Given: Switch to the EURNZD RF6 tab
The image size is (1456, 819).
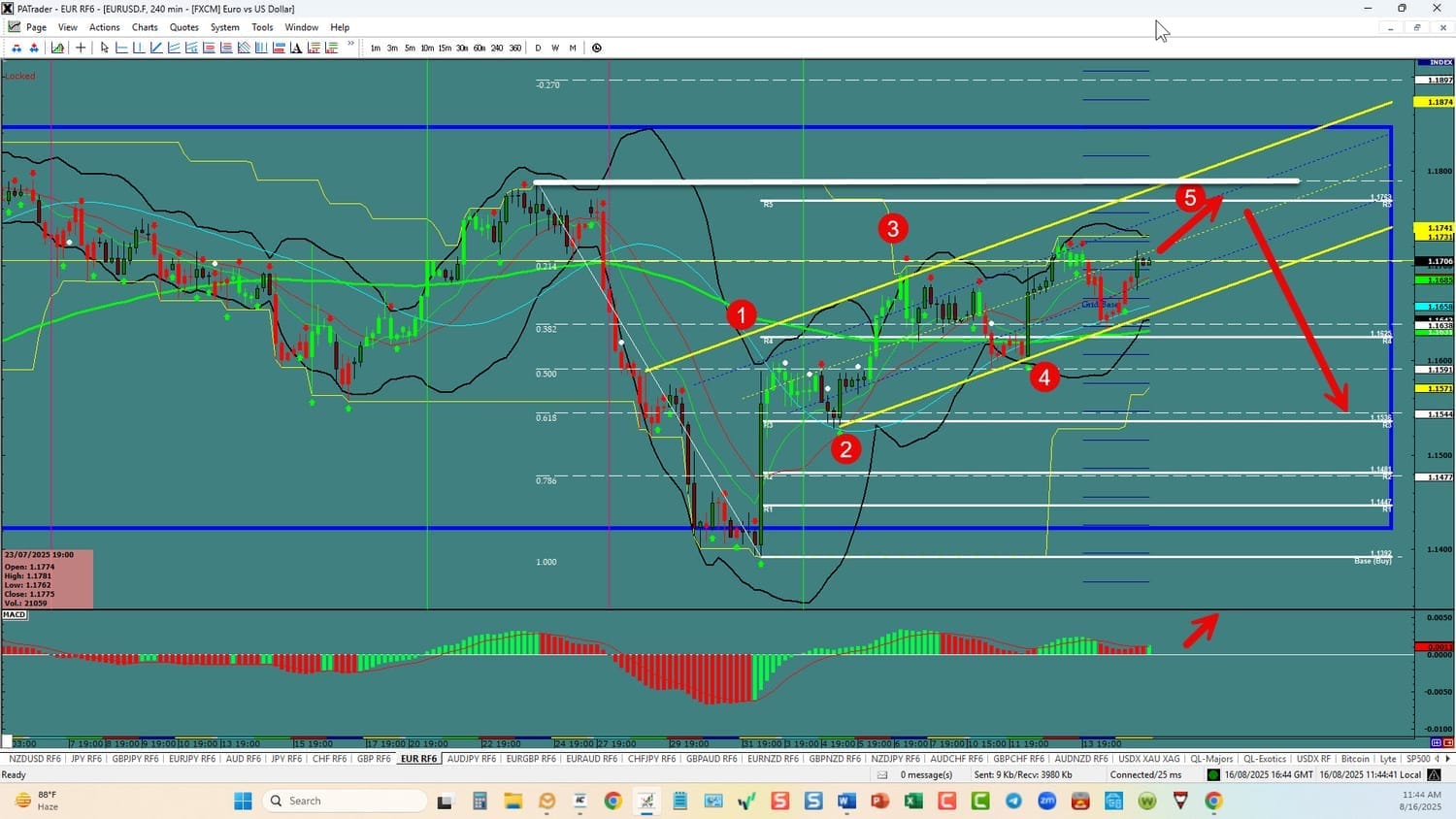Looking at the screenshot, I should (x=773, y=759).
